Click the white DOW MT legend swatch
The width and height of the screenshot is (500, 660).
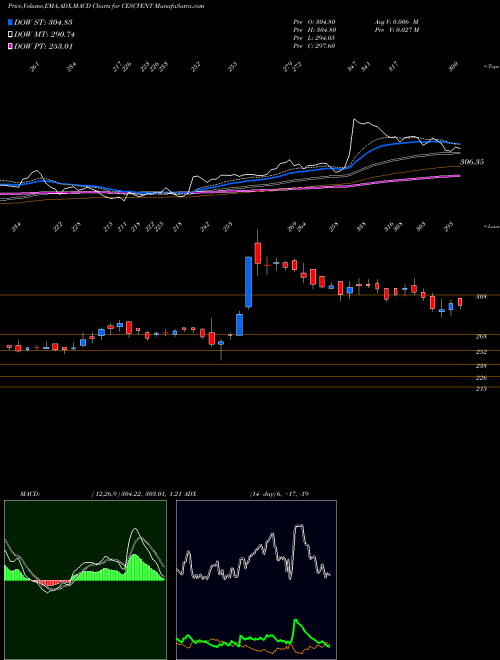(10, 35)
